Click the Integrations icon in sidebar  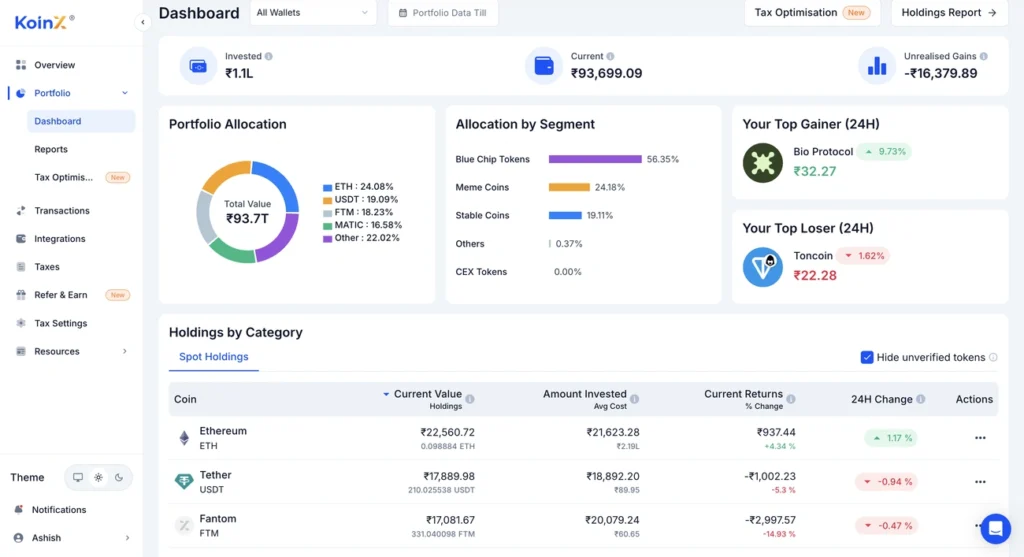coord(21,239)
